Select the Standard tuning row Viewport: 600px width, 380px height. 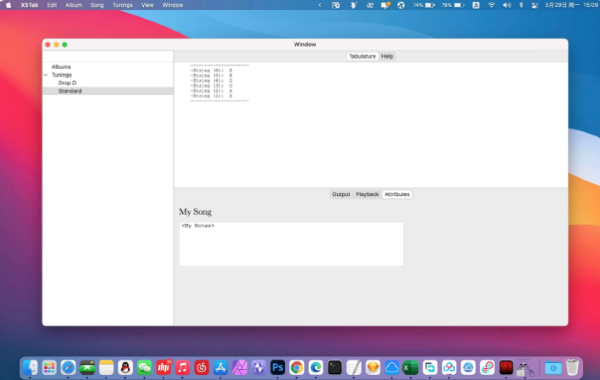[x=108, y=91]
